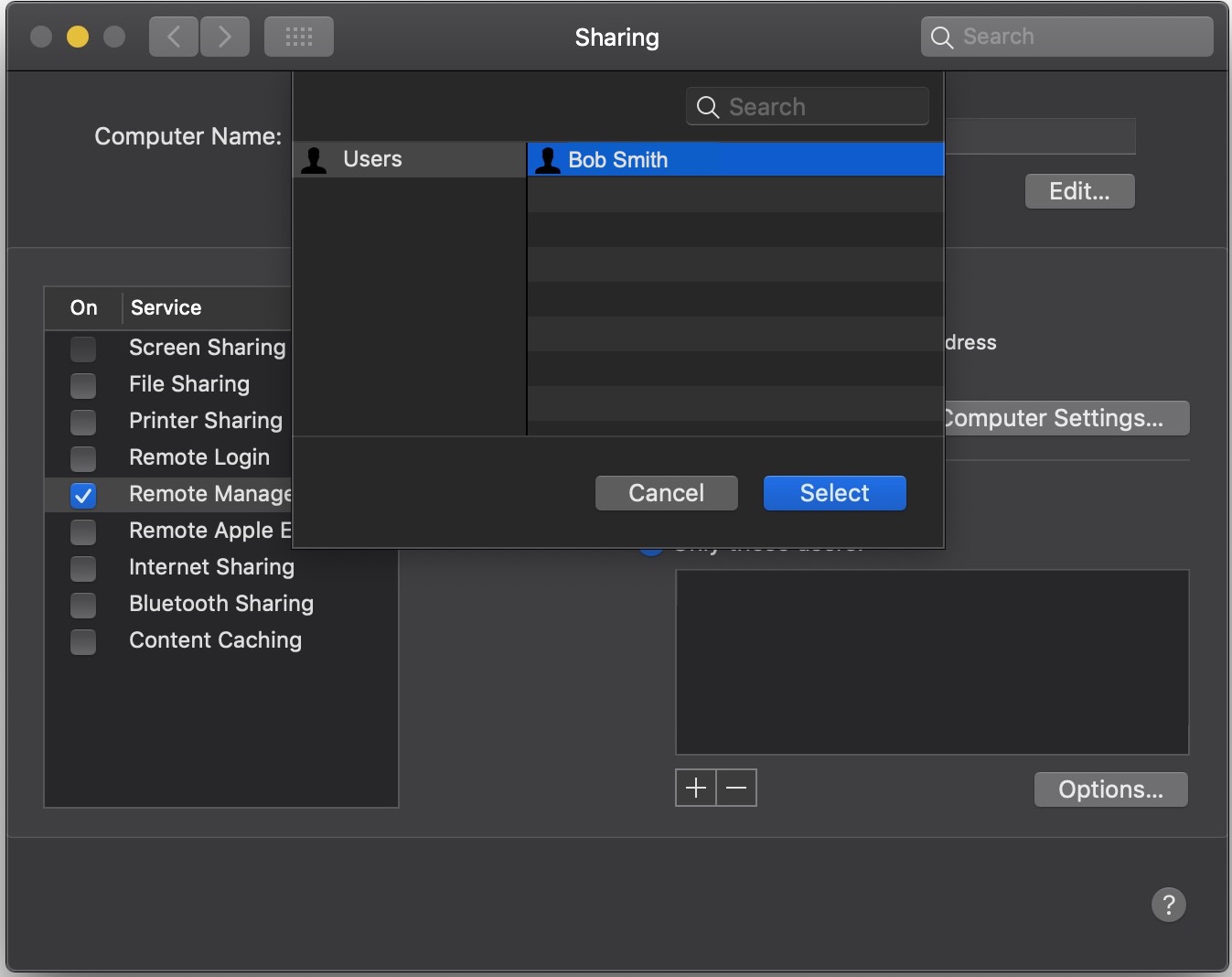The height and width of the screenshot is (977, 1232).
Task: Open the Edit… computer name button
Action: point(1079,191)
